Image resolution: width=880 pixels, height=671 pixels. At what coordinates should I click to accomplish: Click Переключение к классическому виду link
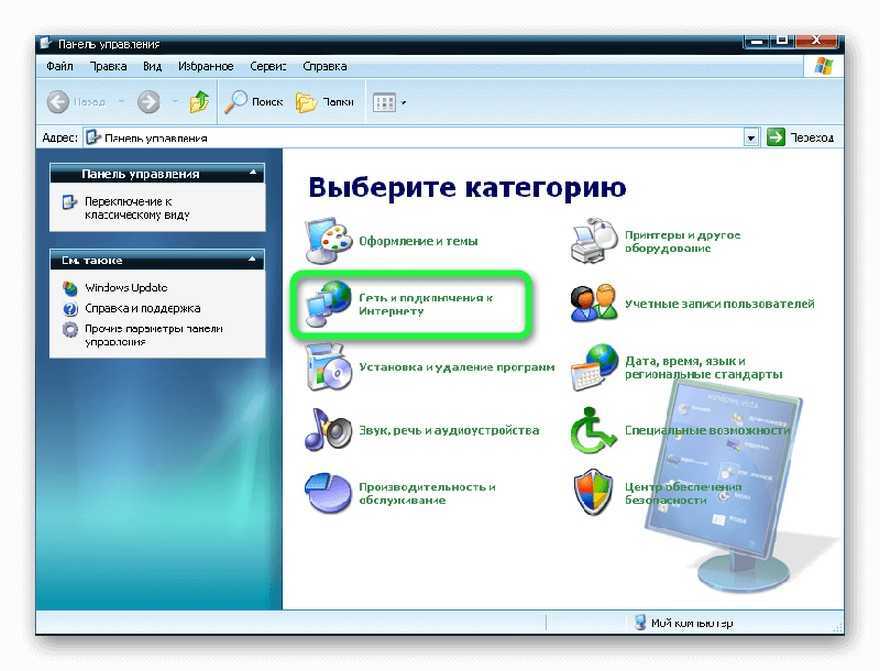click(136, 208)
